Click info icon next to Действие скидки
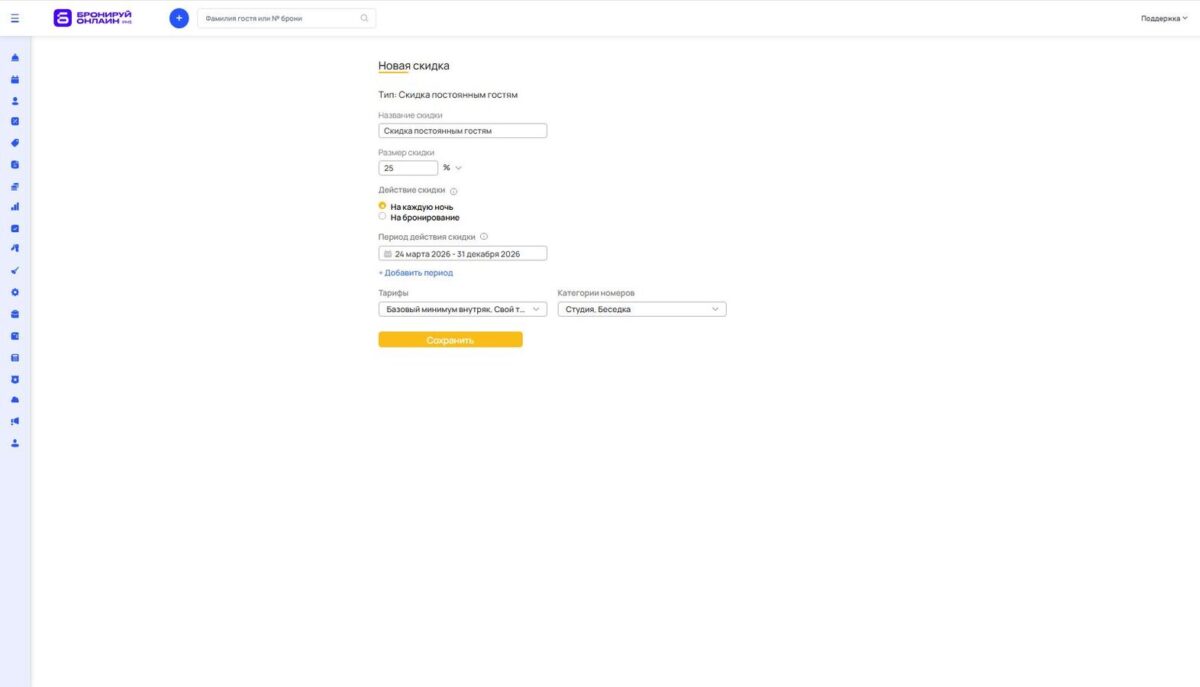This screenshot has height=687, width=1200. pyautogui.click(x=453, y=191)
